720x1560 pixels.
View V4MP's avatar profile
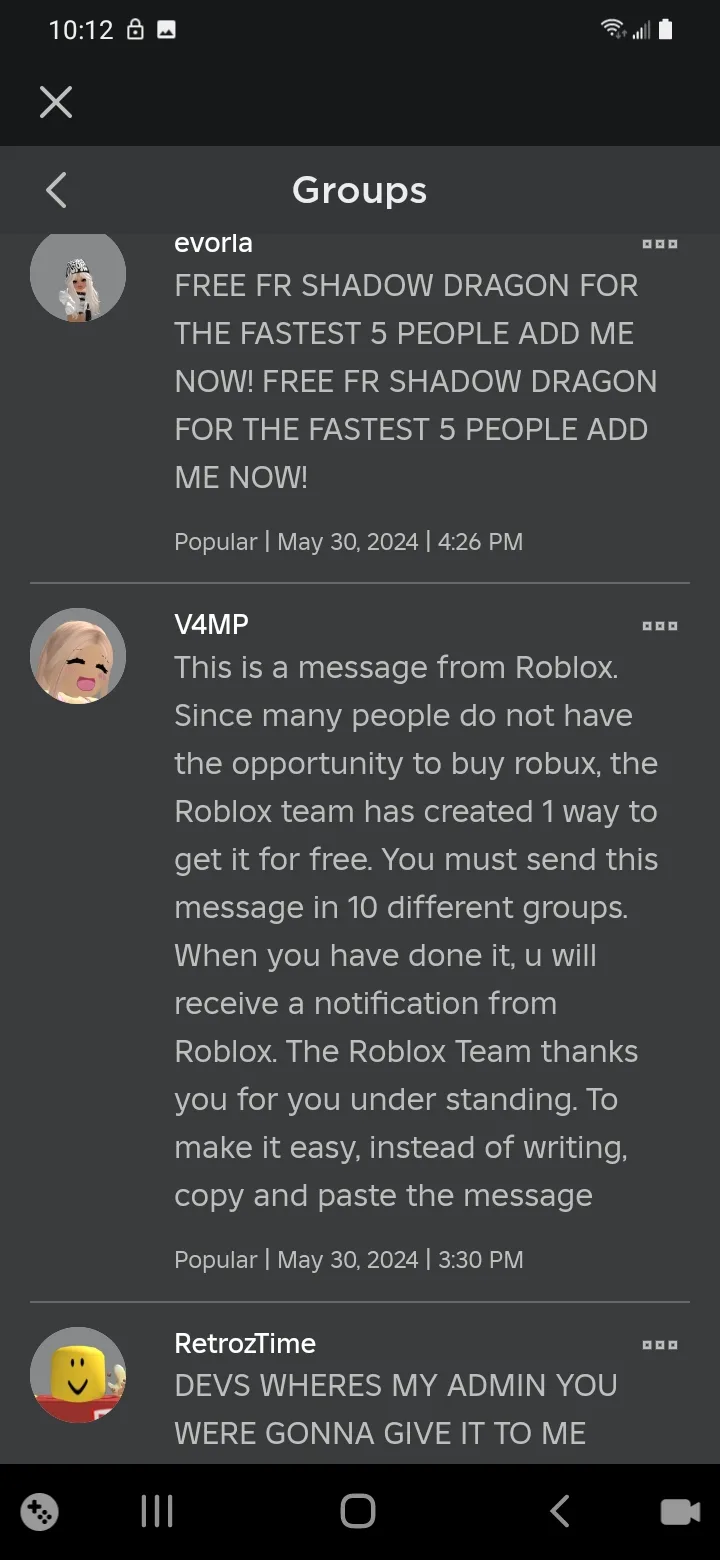(x=78, y=656)
